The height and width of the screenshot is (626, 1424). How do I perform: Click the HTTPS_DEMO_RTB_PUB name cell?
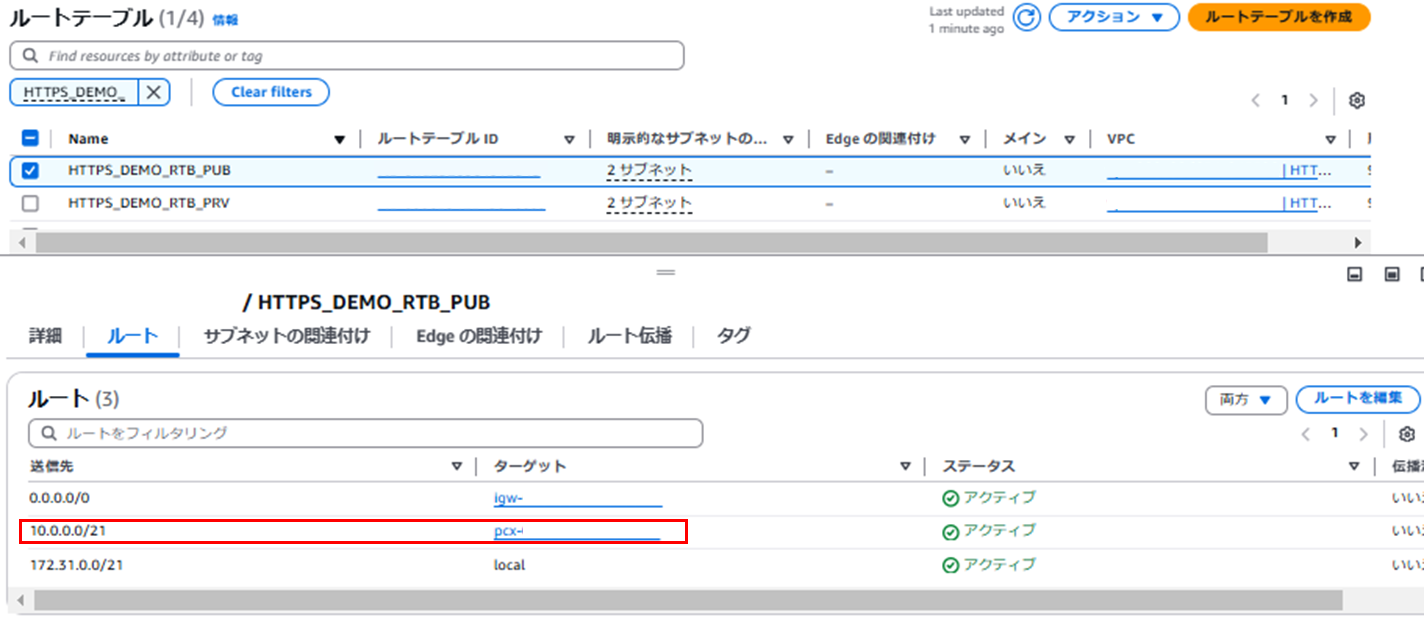pos(149,171)
